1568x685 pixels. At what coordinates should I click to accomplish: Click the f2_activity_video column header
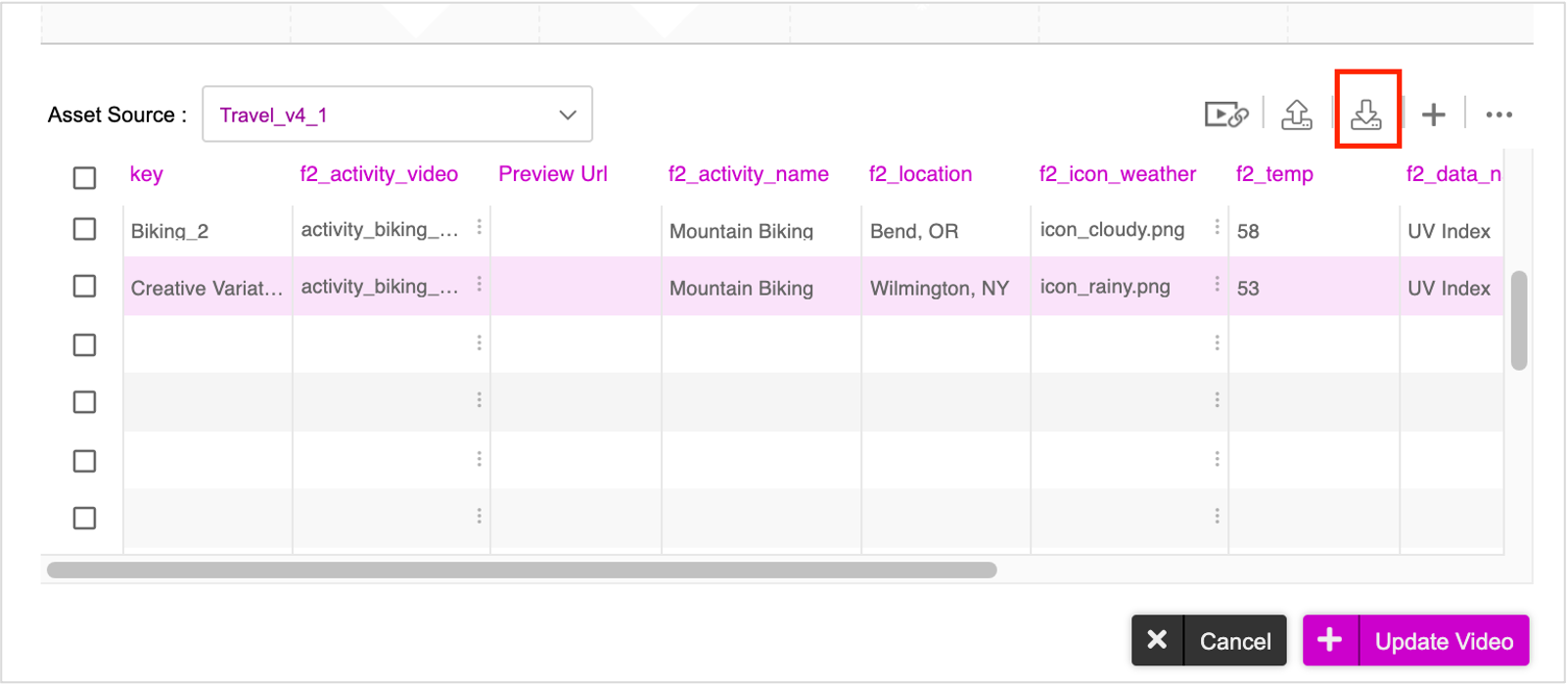[379, 174]
